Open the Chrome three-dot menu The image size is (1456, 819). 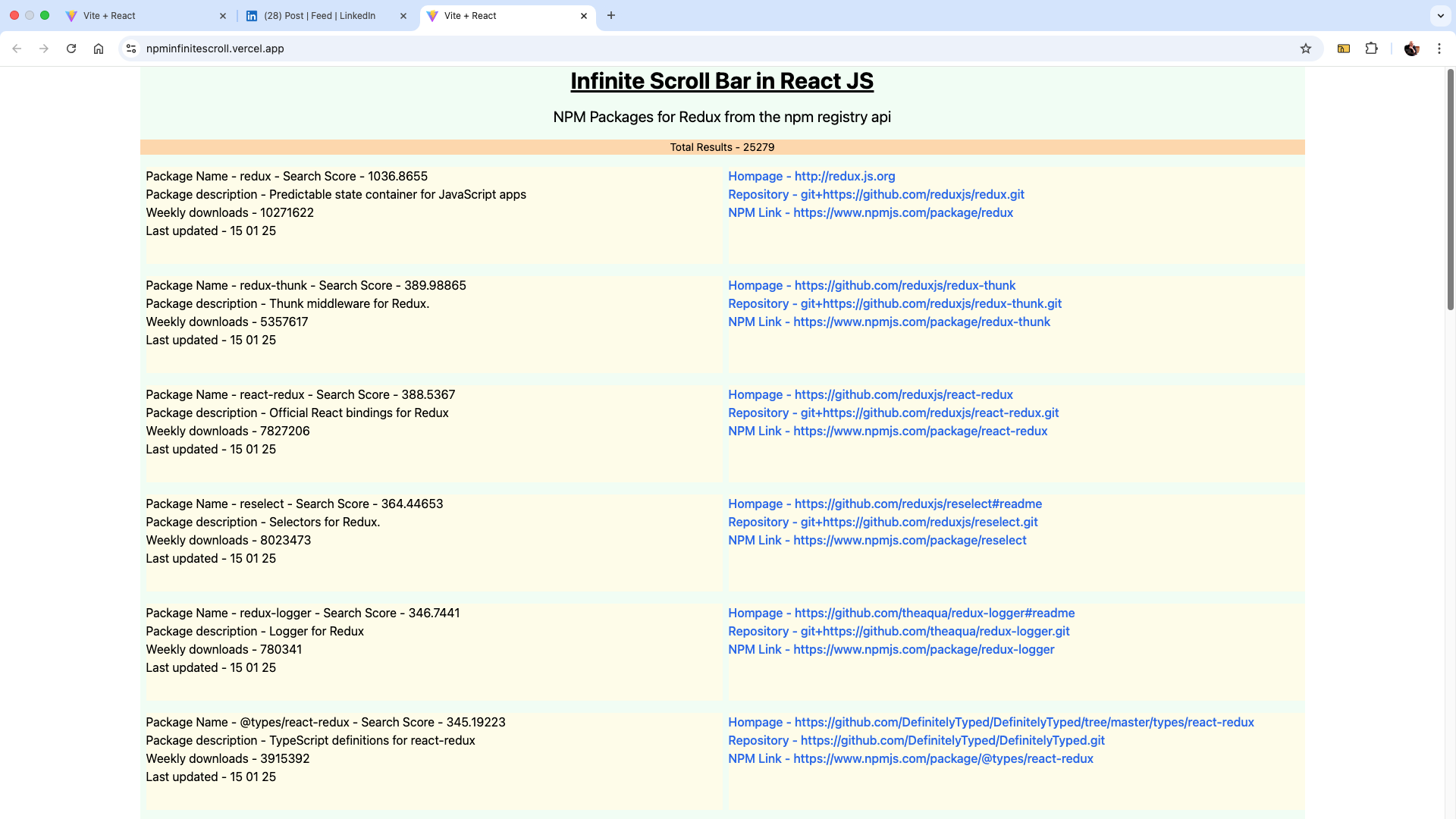pyautogui.click(x=1439, y=49)
